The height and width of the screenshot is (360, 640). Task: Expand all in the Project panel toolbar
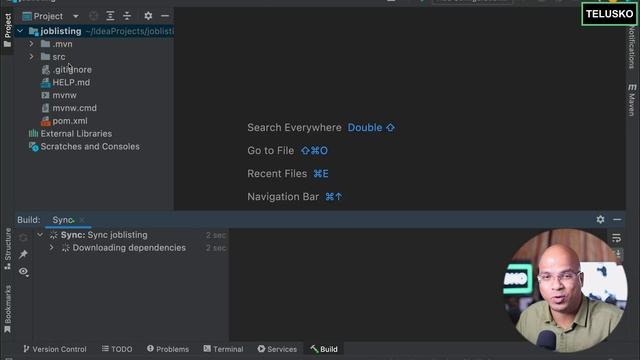(x=110, y=16)
